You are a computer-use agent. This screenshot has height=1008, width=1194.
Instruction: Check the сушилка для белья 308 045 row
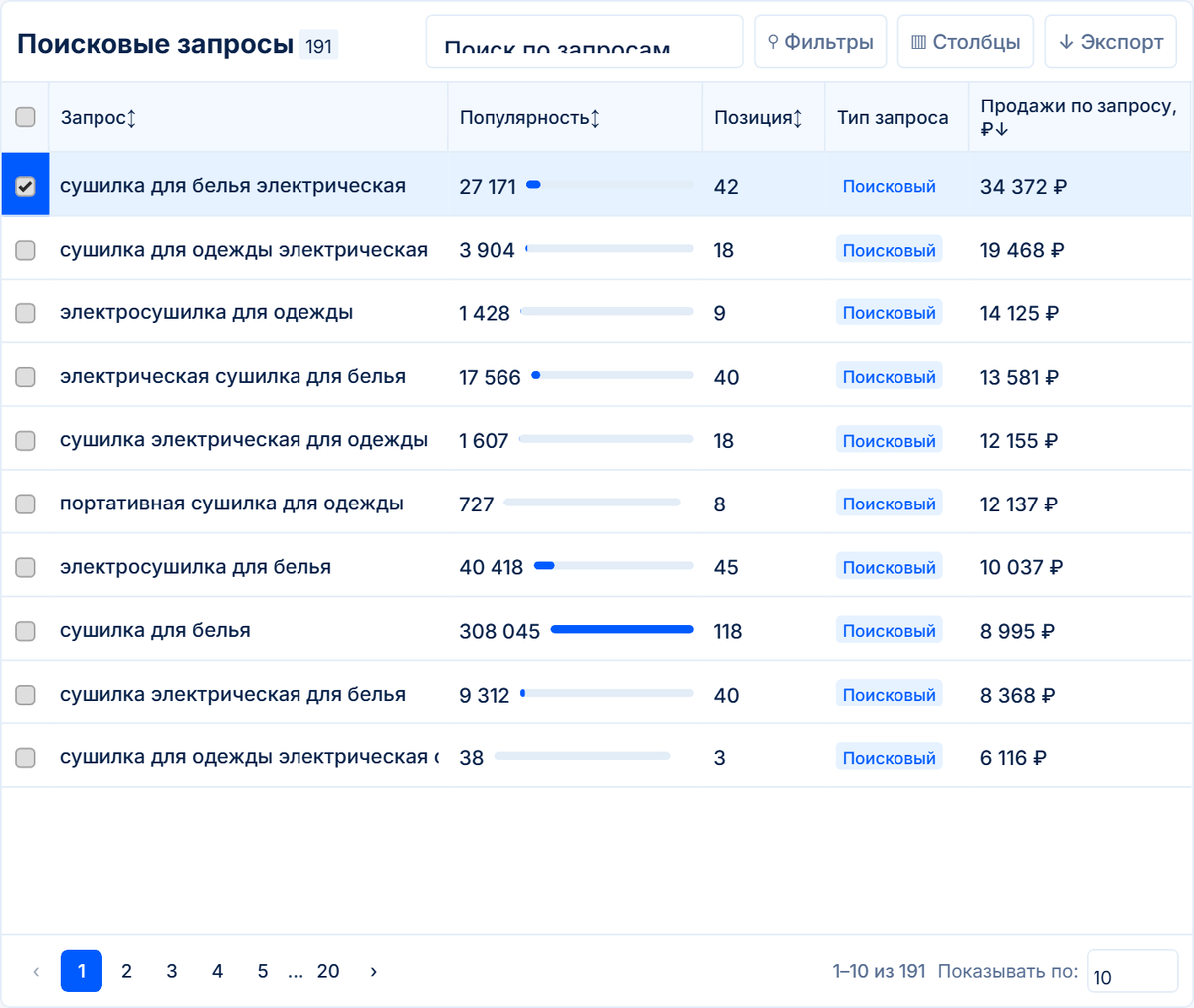click(25, 631)
